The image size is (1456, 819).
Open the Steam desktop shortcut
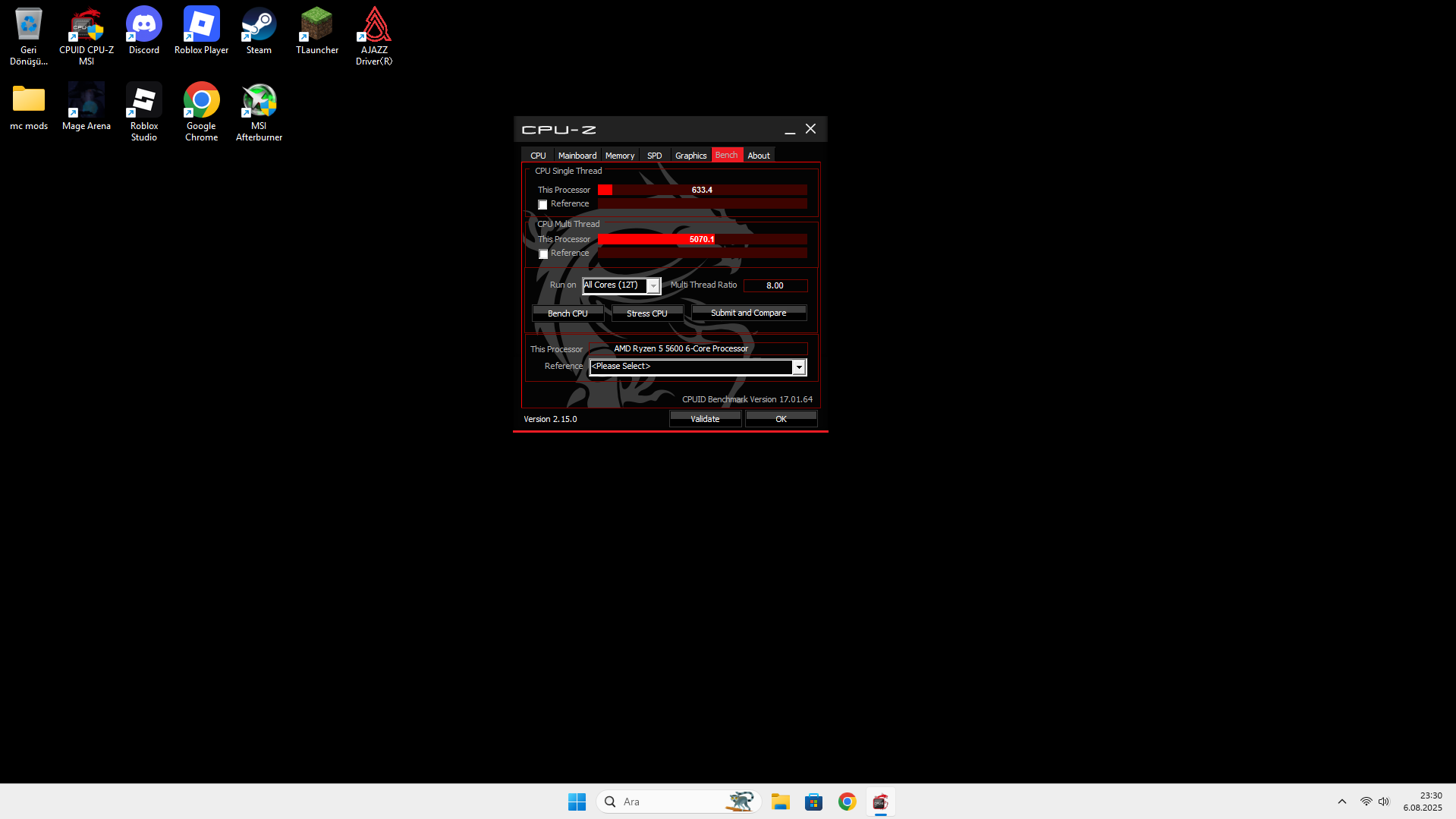(x=259, y=31)
